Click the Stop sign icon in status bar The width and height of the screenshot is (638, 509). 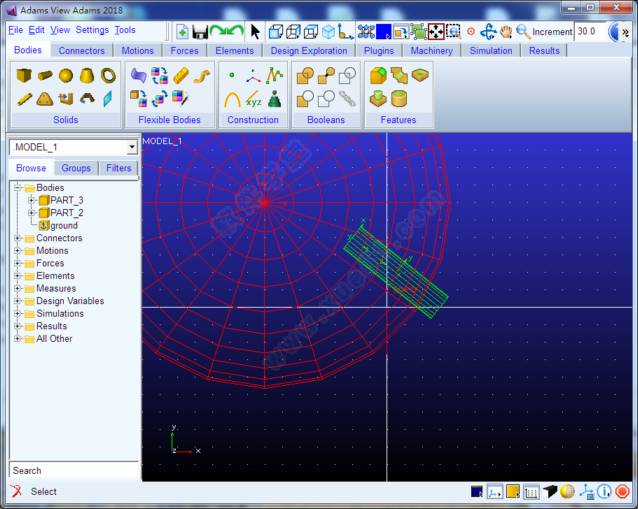tap(622, 492)
